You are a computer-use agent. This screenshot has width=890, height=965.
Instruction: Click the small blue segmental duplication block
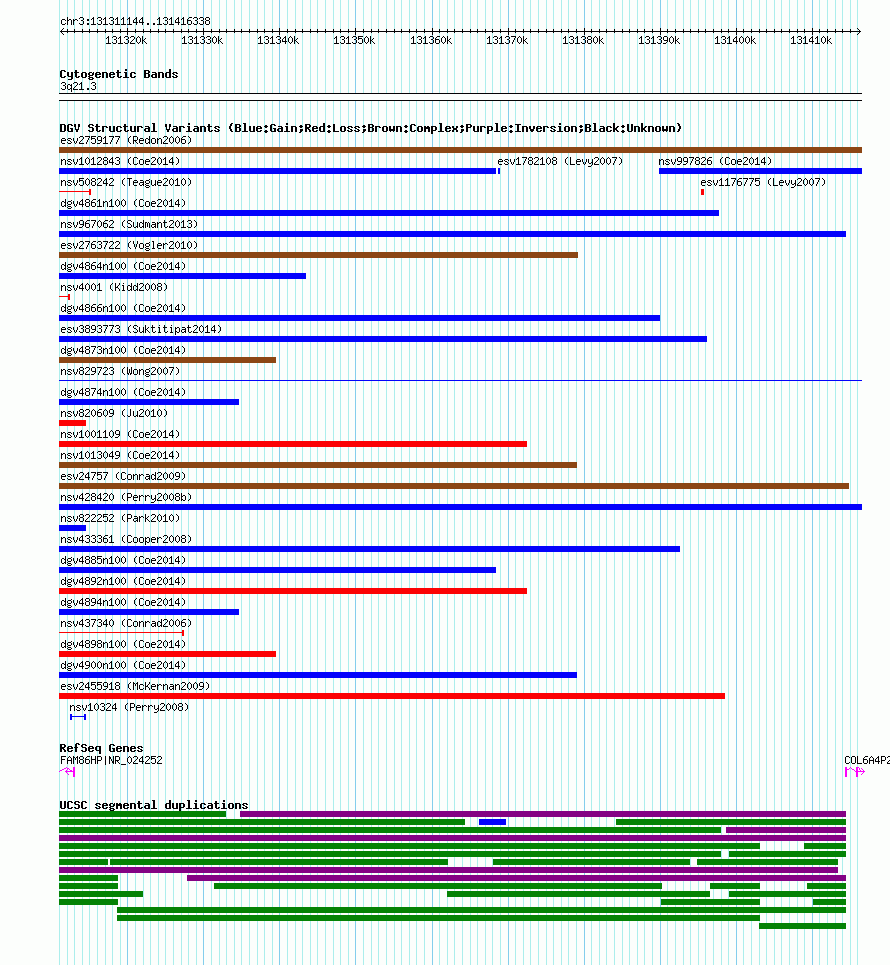[492, 822]
